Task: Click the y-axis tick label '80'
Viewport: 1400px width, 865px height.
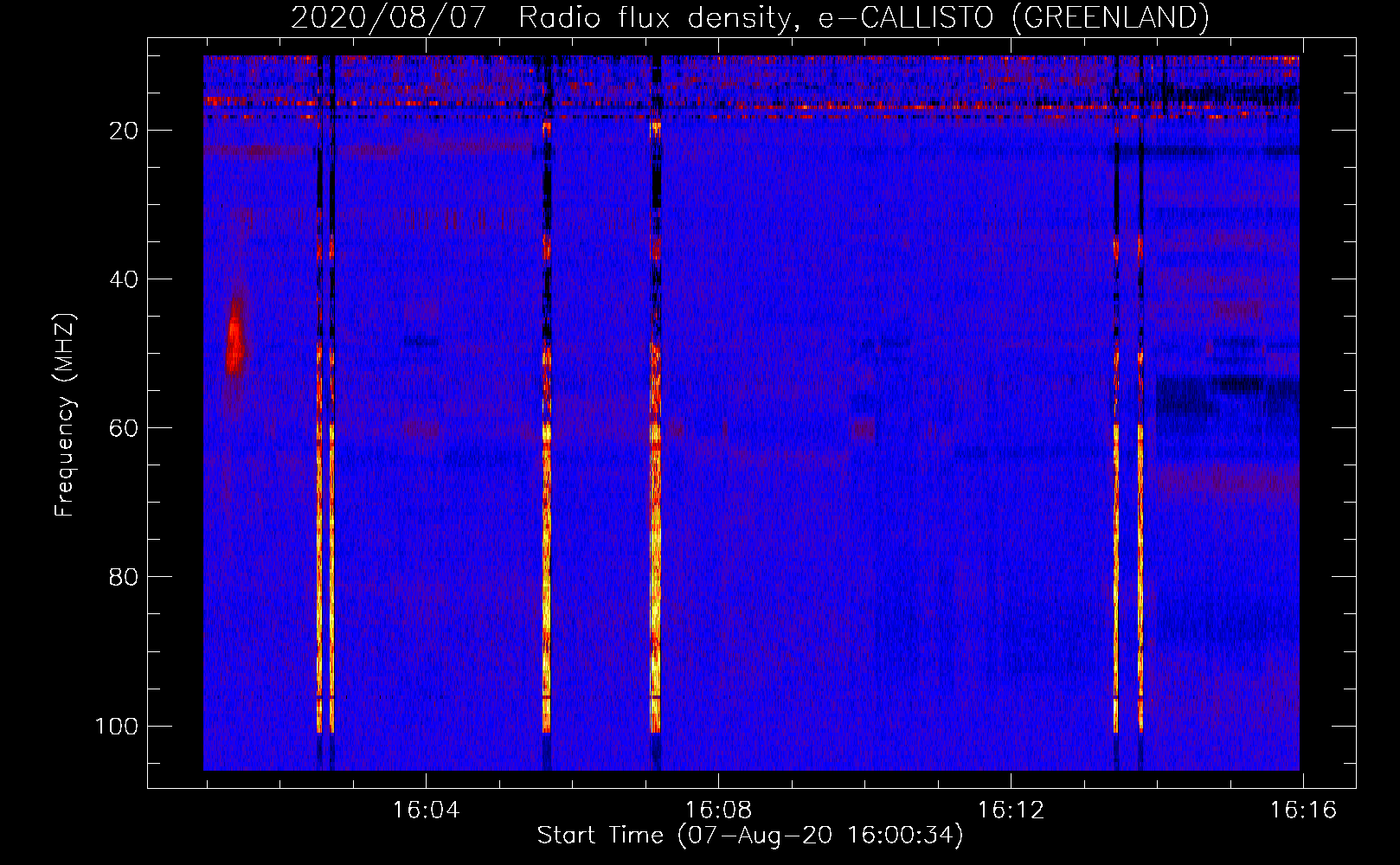Action: [125, 577]
